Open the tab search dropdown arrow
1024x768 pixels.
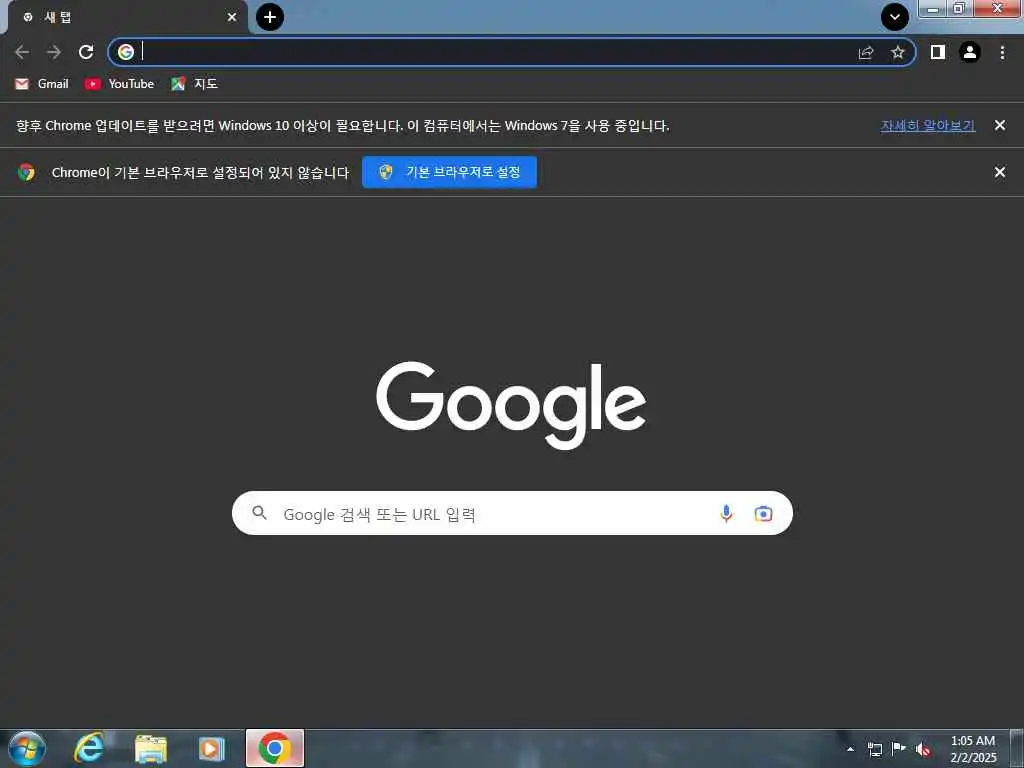[895, 17]
